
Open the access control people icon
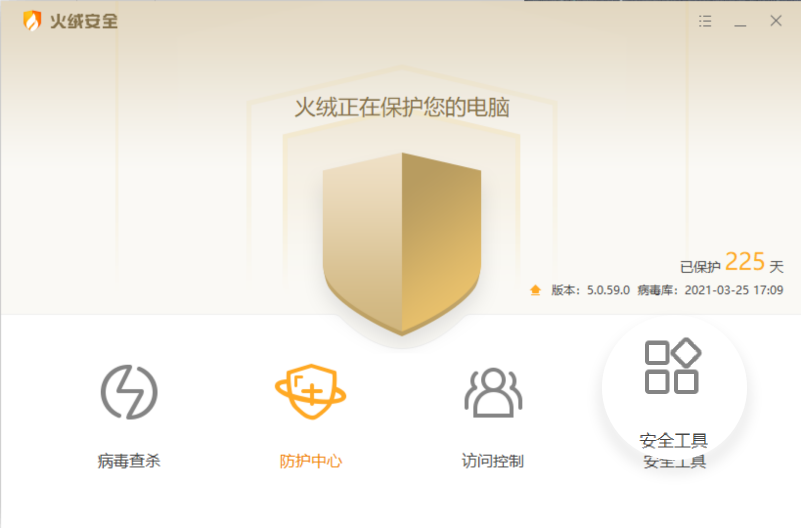click(x=493, y=392)
